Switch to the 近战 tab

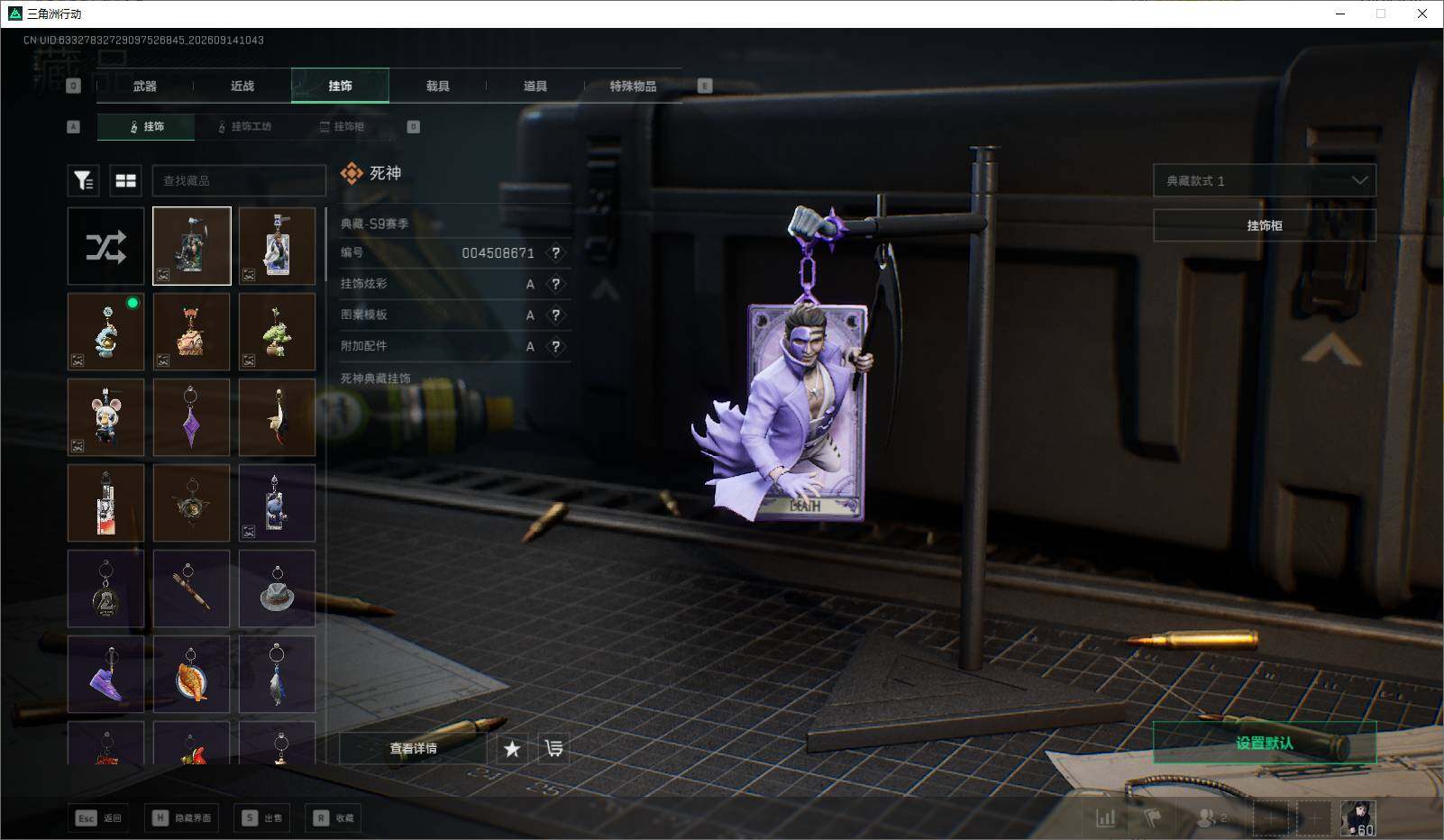[x=242, y=86]
